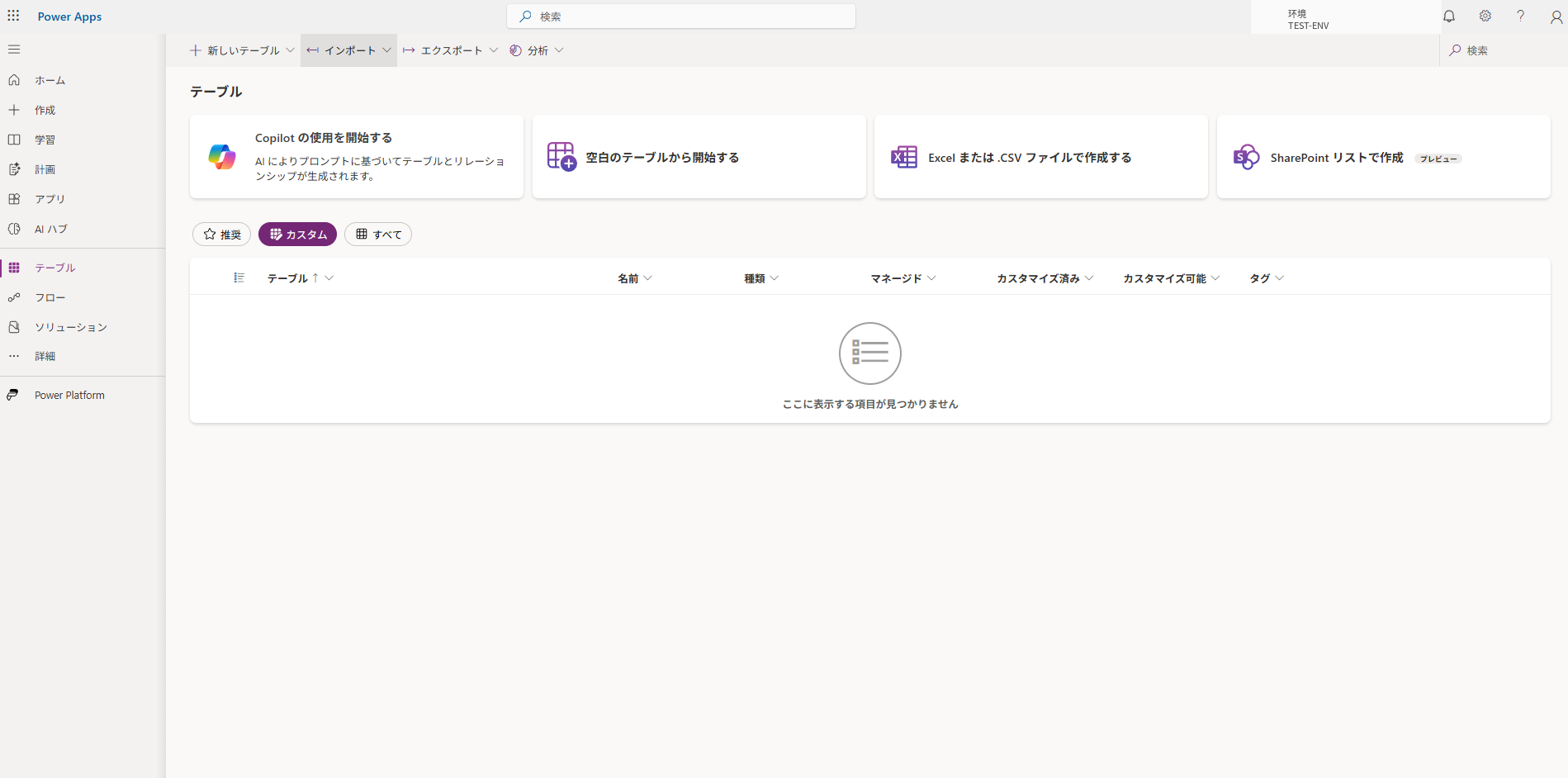Open 詳細 more options in sidebar

coord(83,356)
